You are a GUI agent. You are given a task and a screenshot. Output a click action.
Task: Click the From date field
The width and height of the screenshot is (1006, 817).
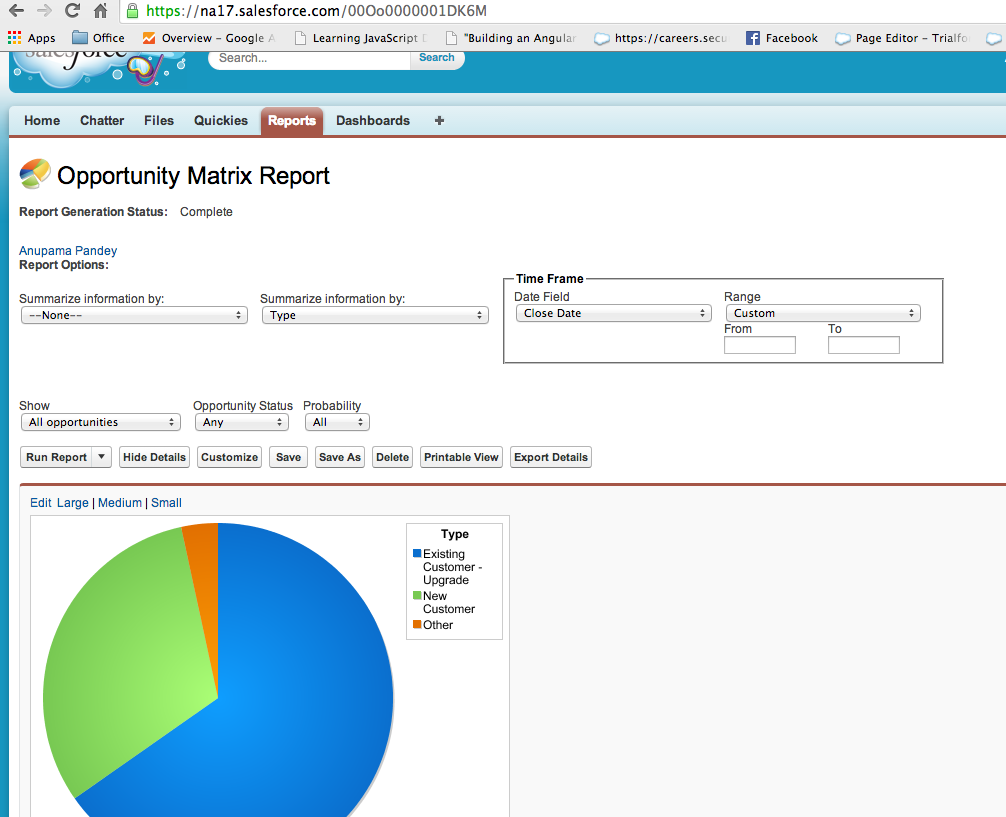(760, 345)
